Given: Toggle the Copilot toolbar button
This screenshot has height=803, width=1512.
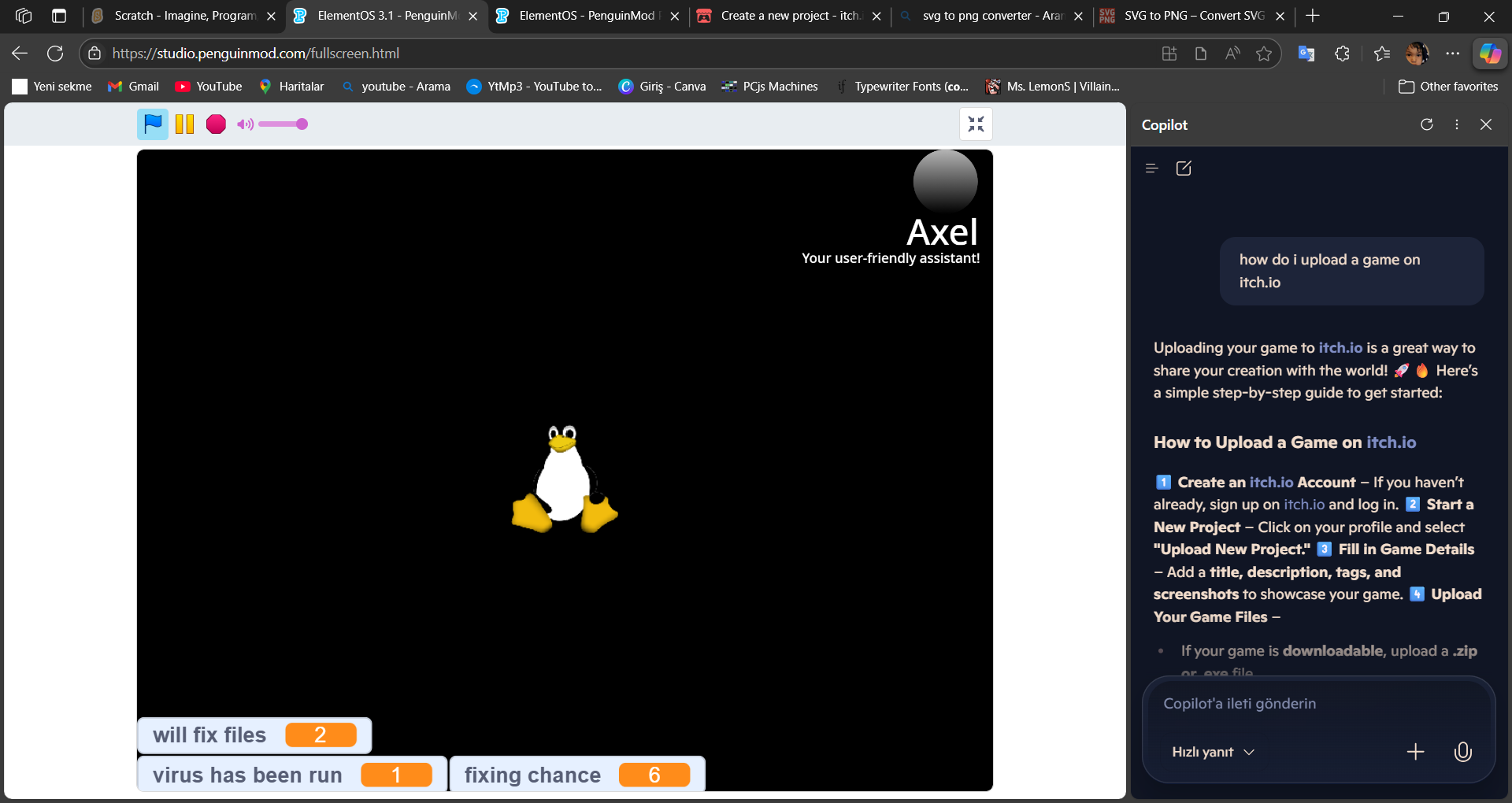Looking at the screenshot, I should pyautogui.click(x=1490, y=53).
